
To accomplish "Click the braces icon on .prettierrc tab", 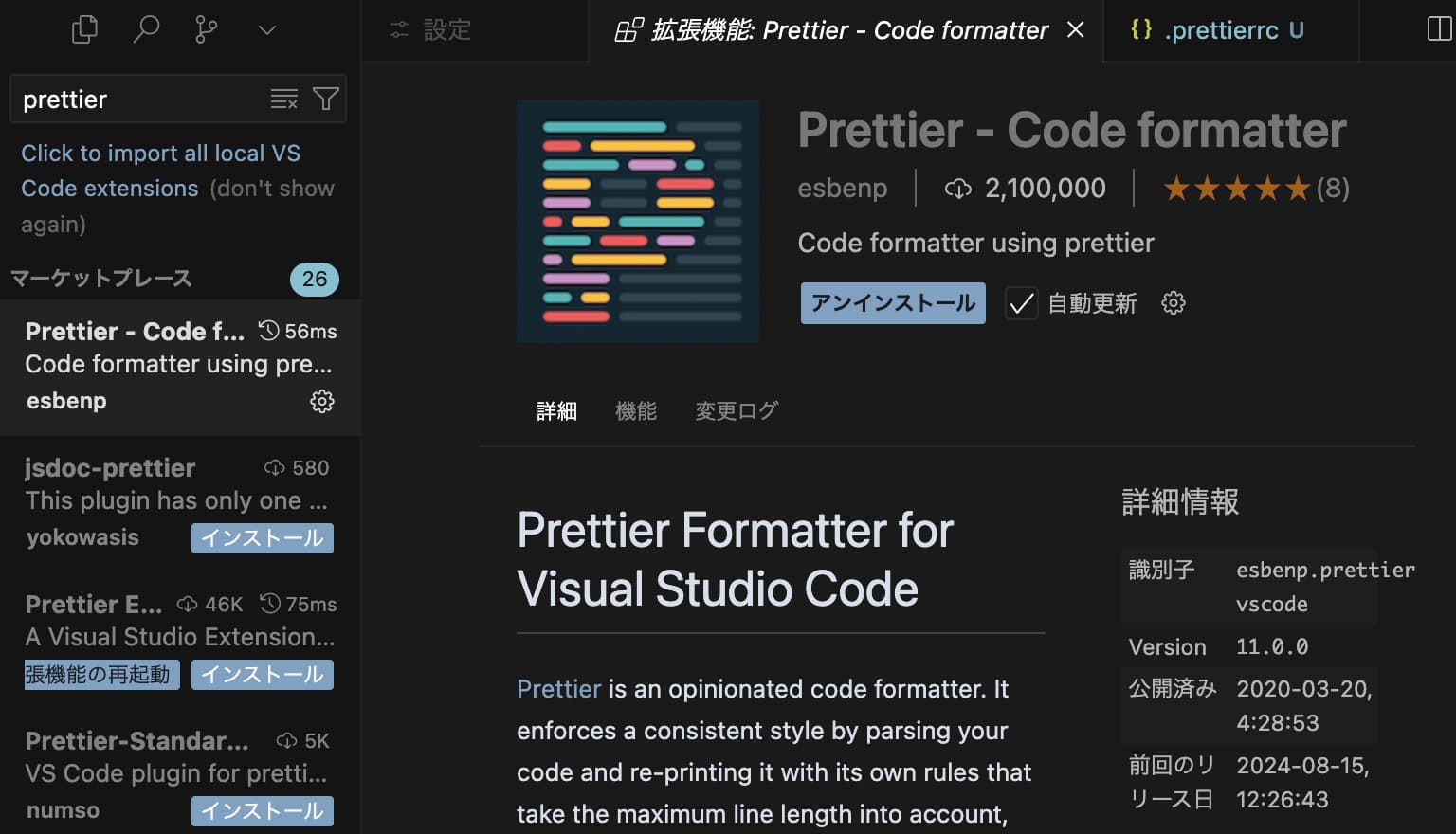I will pos(1141,29).
